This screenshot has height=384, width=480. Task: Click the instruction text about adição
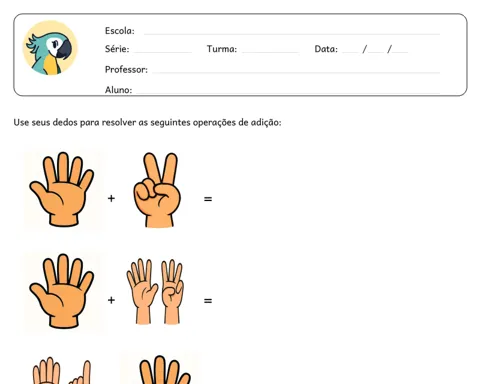147,123
